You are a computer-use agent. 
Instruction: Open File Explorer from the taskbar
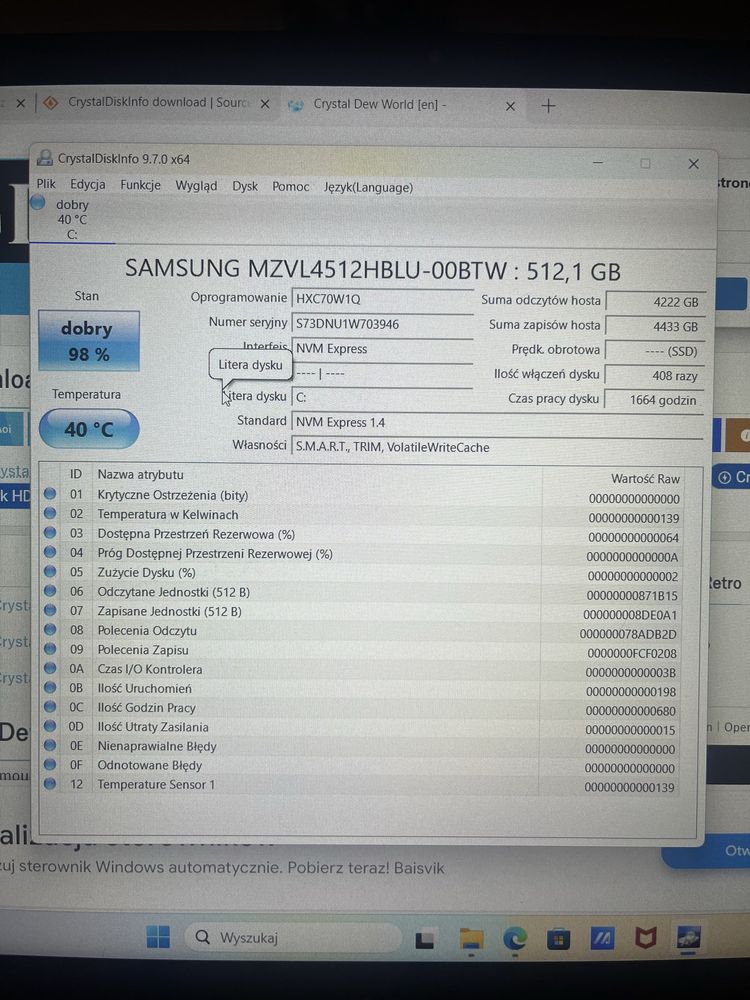(472, 939)
